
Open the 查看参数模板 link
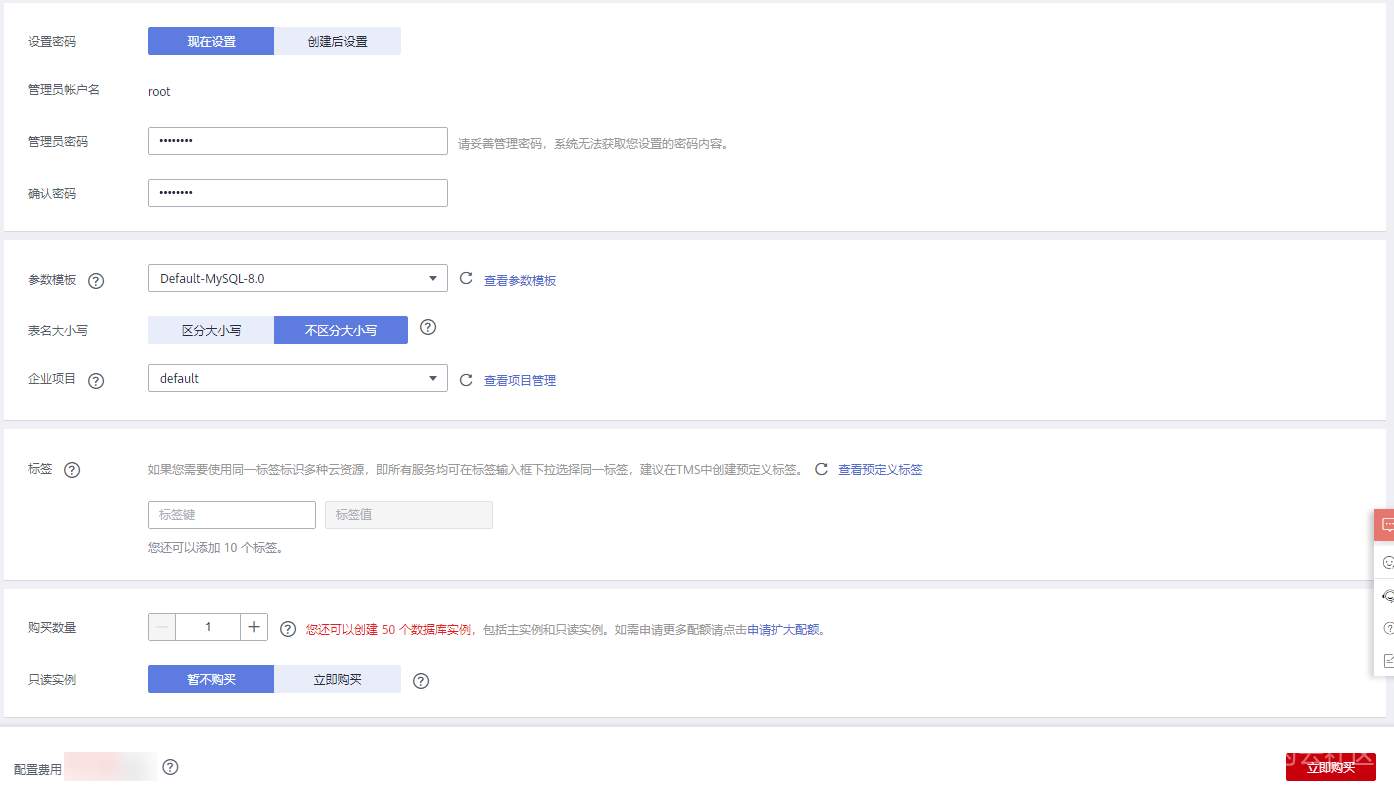(520, 281)
